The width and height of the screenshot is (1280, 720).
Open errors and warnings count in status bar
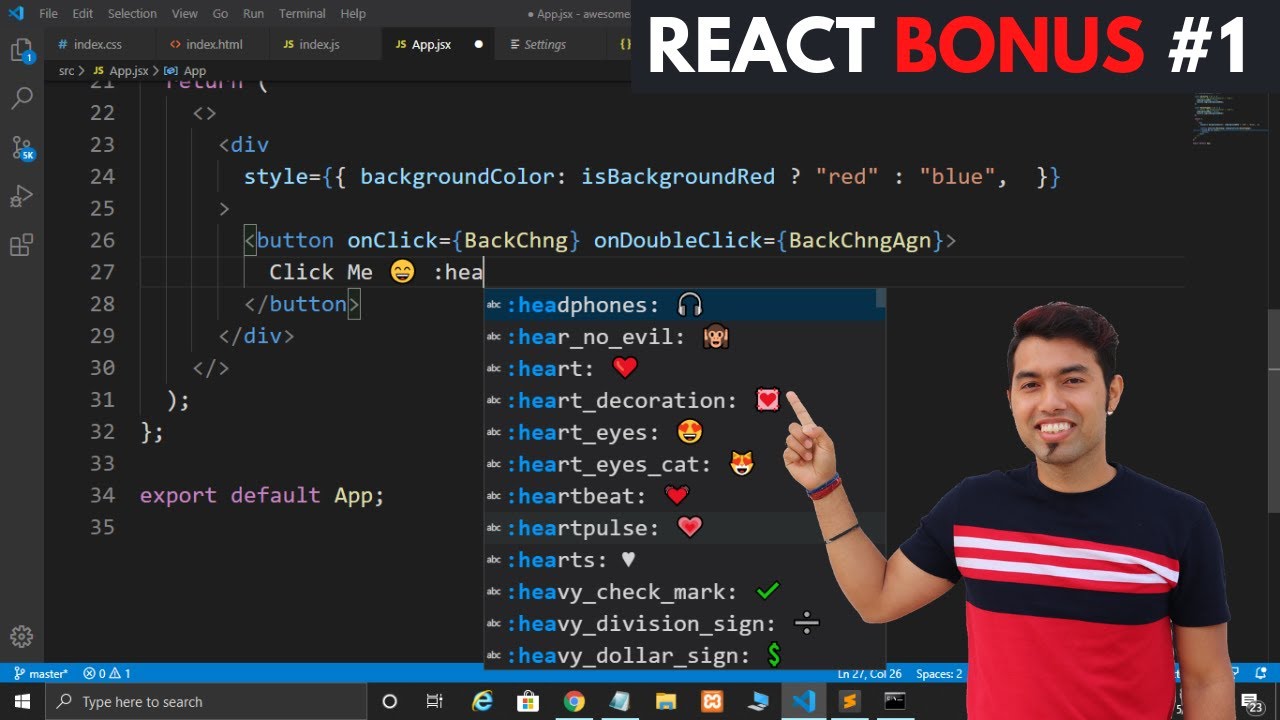click(x=107, y=674)
